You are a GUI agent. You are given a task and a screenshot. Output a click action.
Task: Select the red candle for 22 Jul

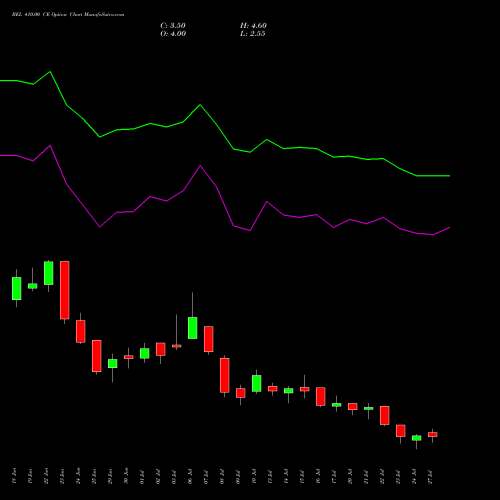(x=385, y=415)
